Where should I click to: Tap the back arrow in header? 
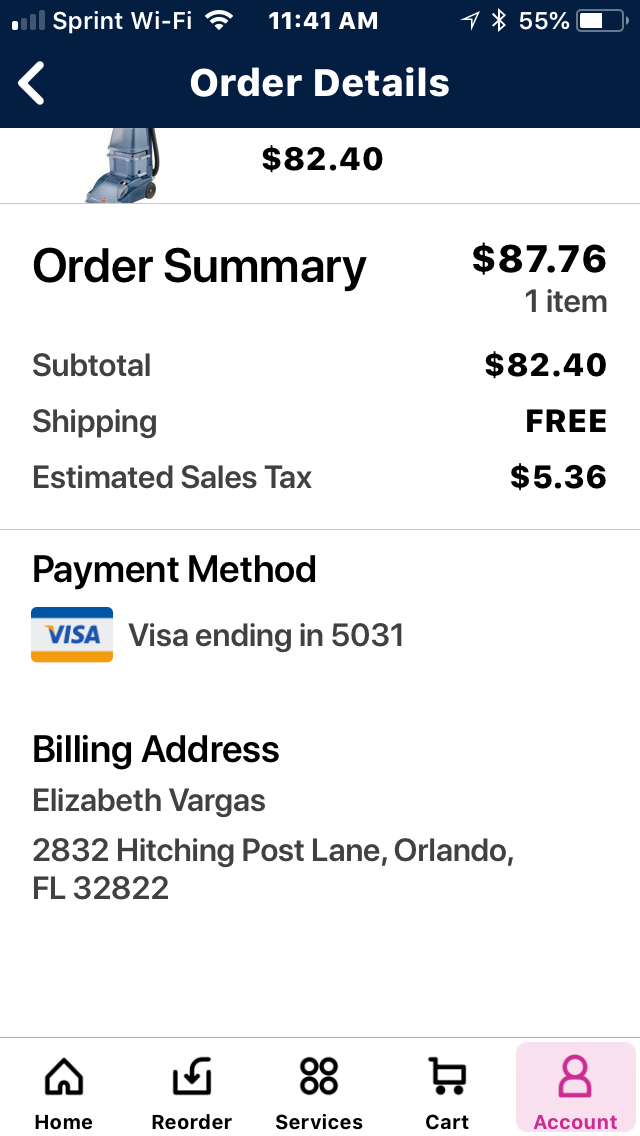coord(32,83)
